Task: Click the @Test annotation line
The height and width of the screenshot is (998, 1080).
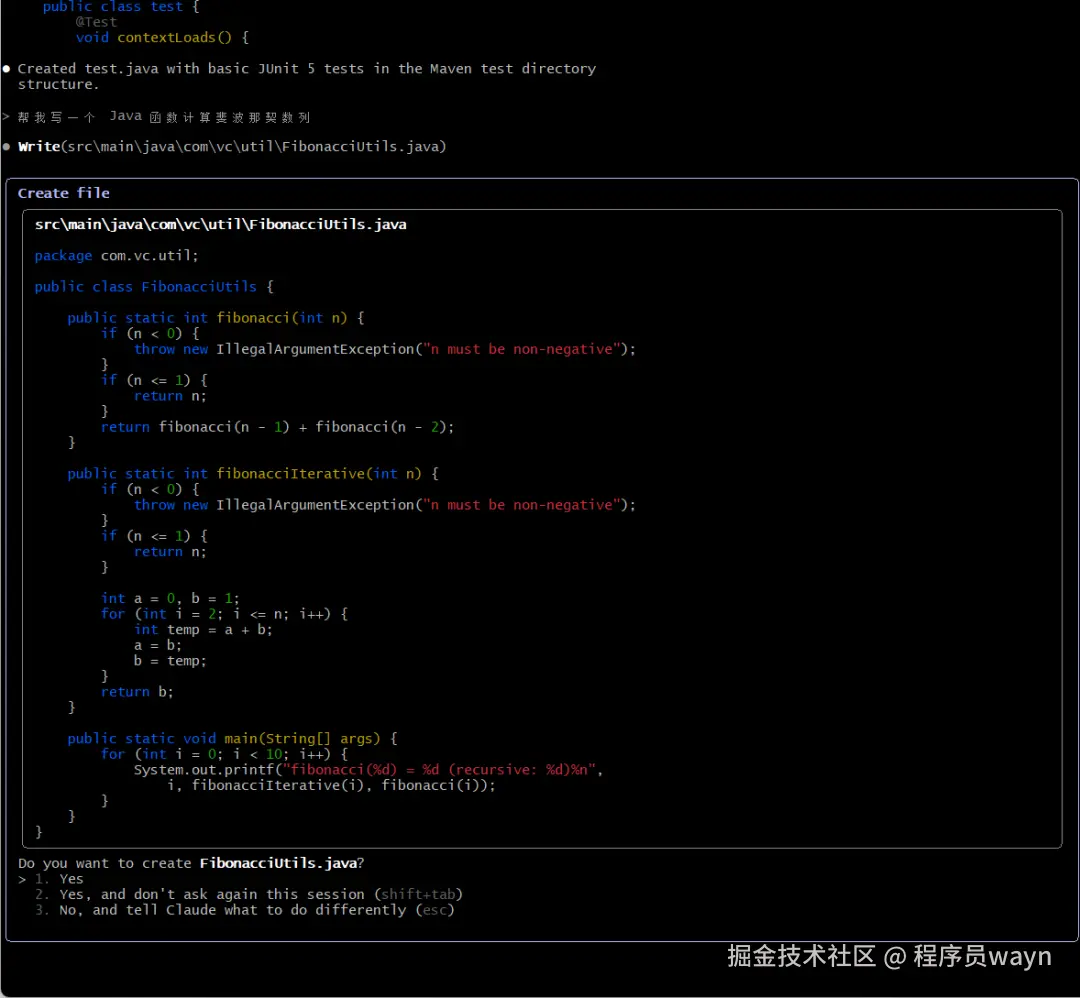Action: pos(96,22)
